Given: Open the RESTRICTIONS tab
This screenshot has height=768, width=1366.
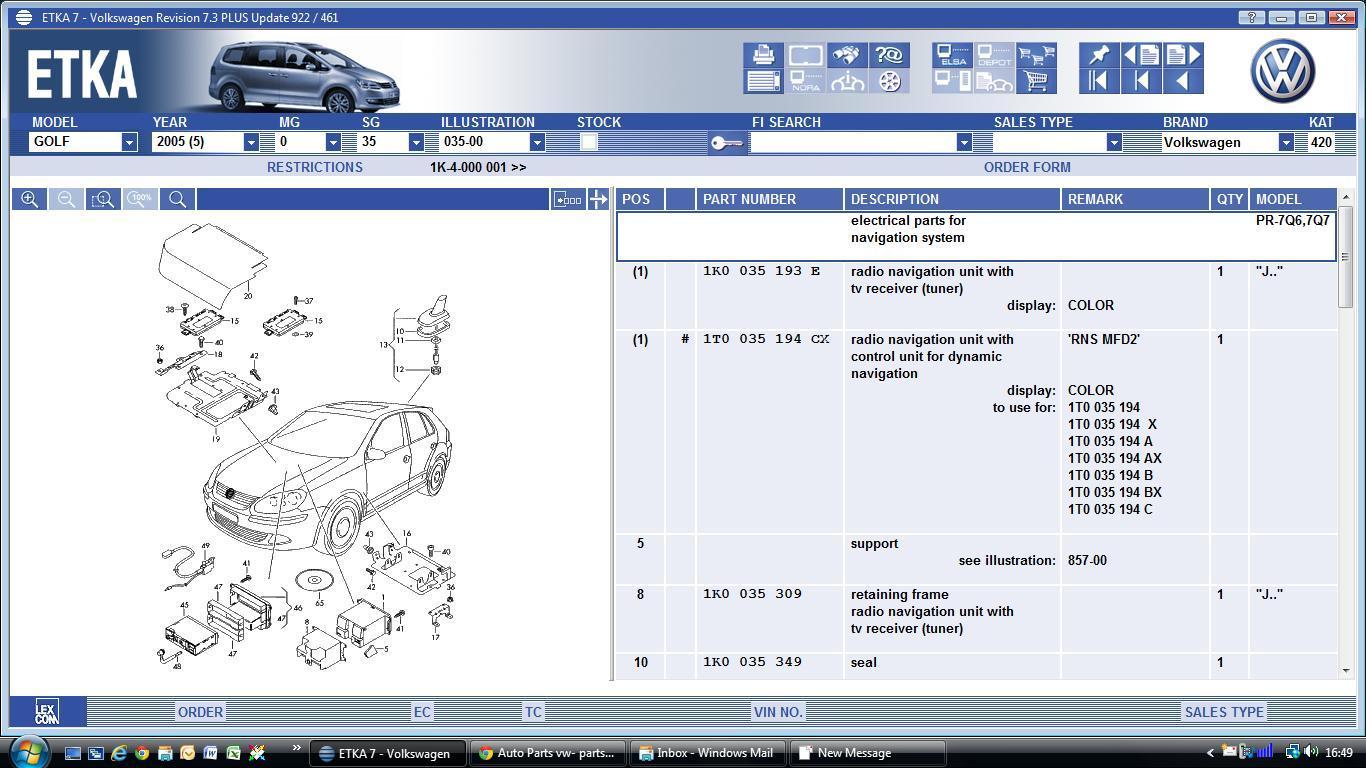Looking at the screenshot, I should click(315, 167).
